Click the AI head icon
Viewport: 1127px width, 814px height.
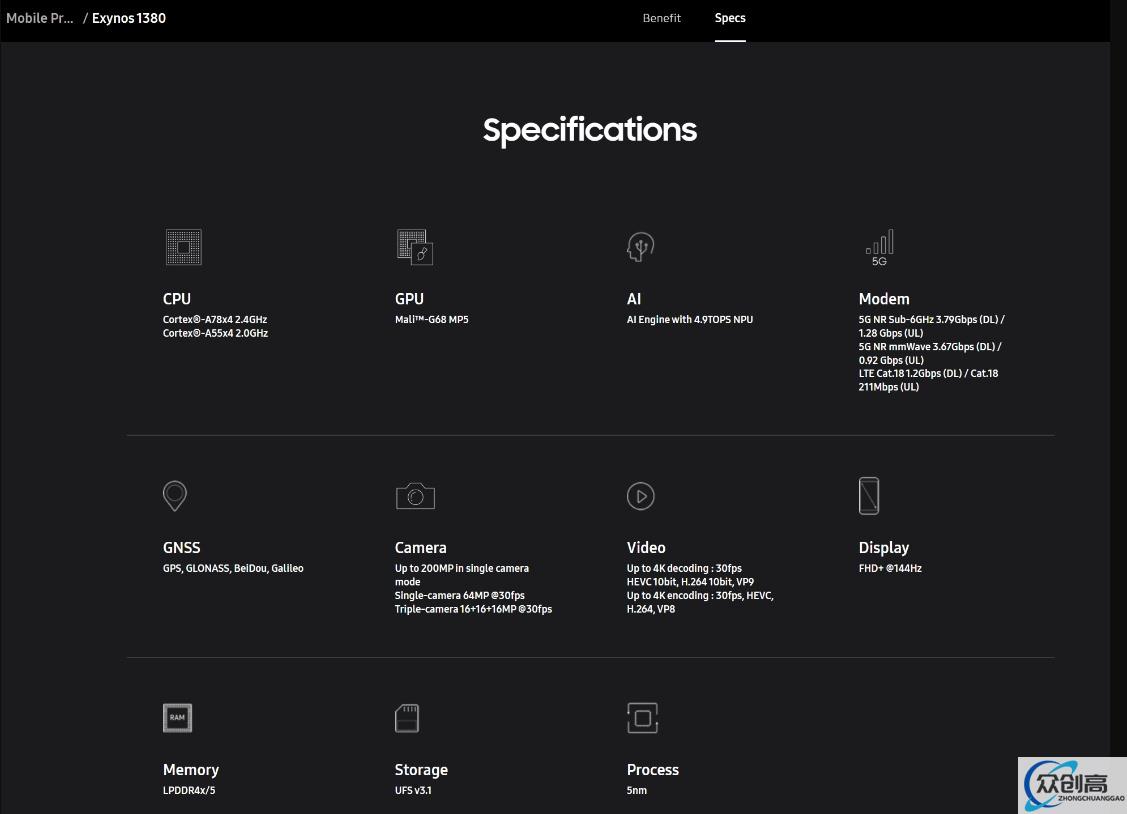[640, 247]
